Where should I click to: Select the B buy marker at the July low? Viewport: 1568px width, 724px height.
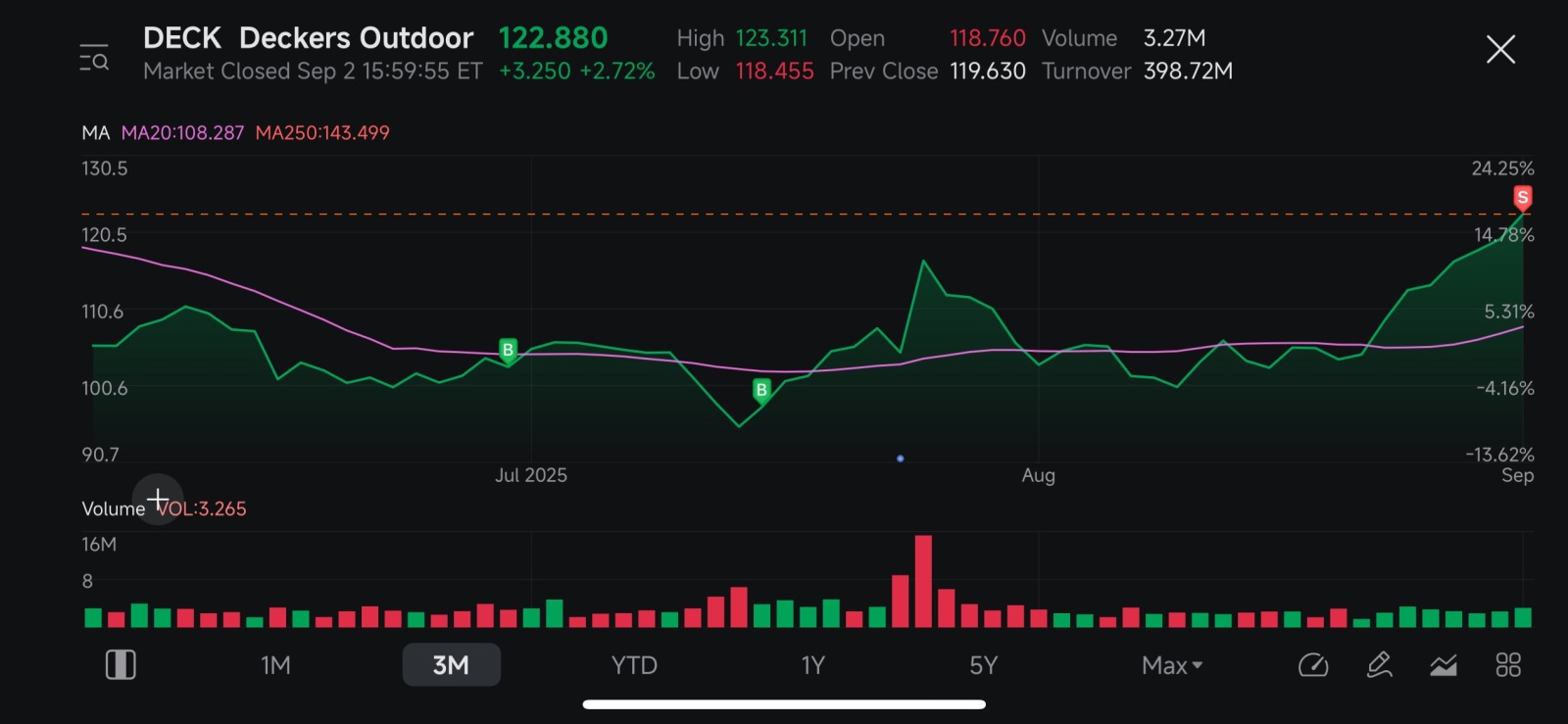point(761,391)
